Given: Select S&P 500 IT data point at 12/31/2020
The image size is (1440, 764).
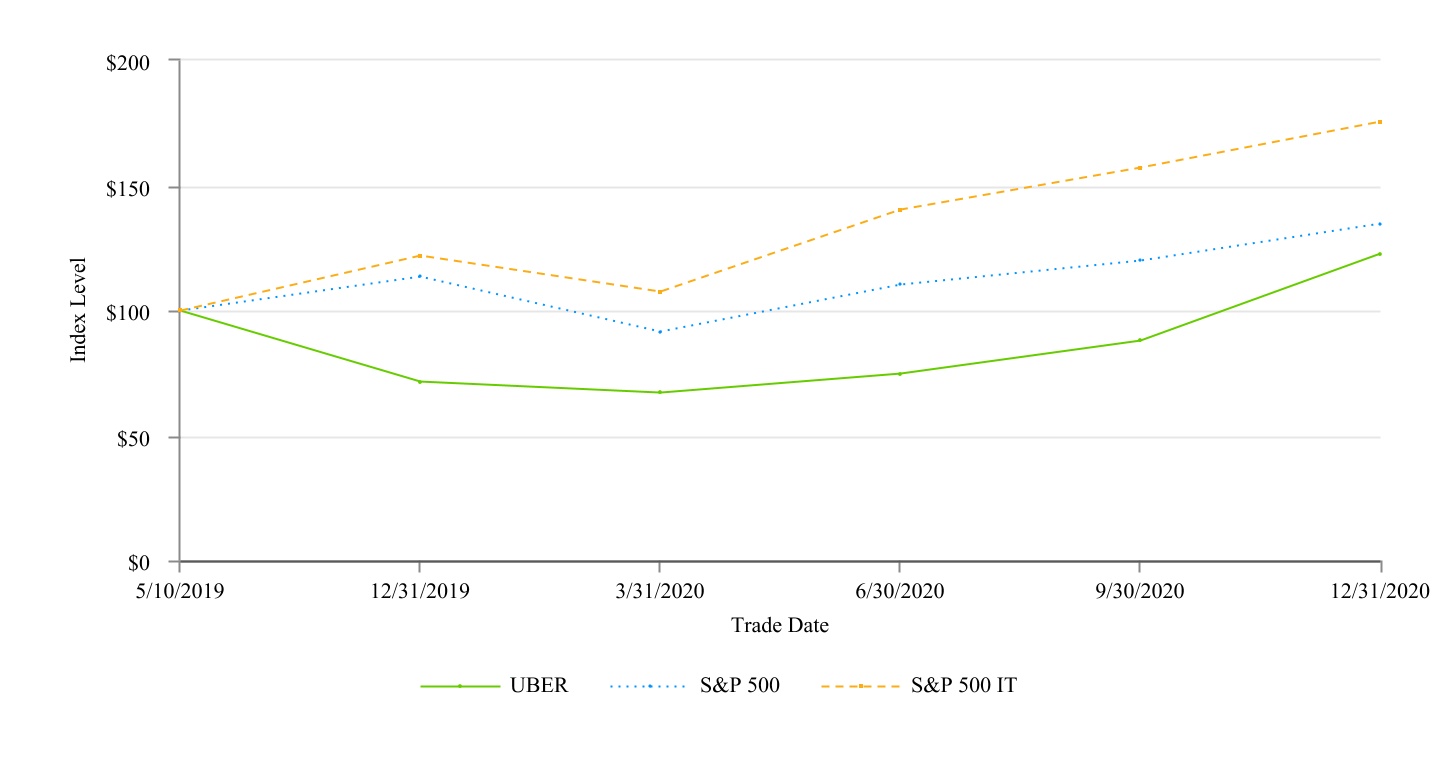Looking at the screenshot, I should click(1380, 122).
